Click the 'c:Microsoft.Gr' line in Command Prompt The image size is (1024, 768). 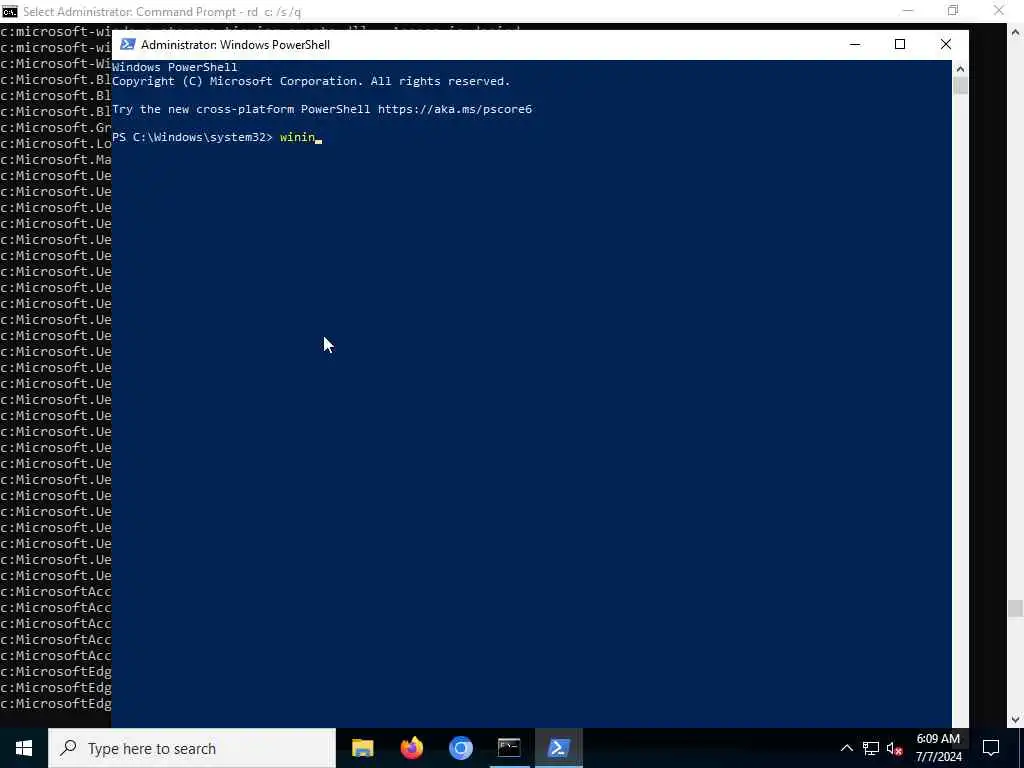point(56,127)
